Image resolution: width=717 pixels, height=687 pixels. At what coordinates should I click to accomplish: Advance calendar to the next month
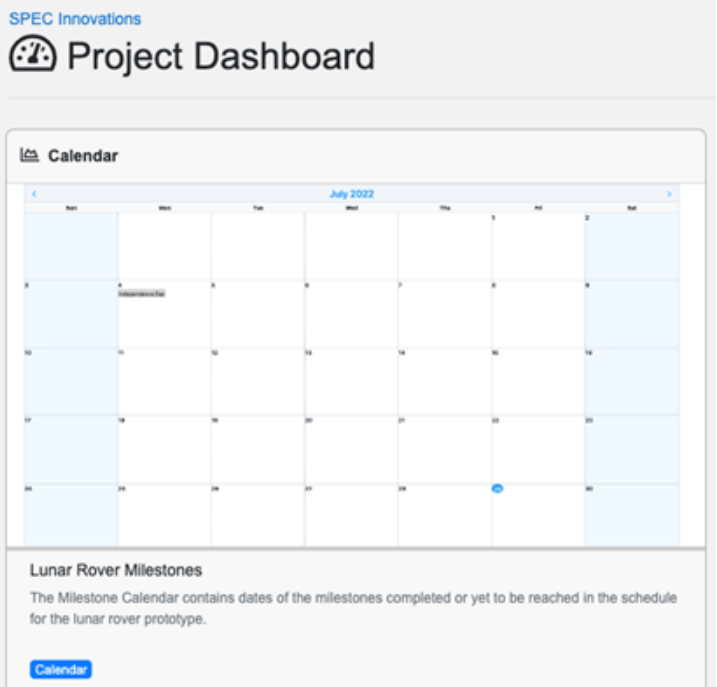coord(669,194)
